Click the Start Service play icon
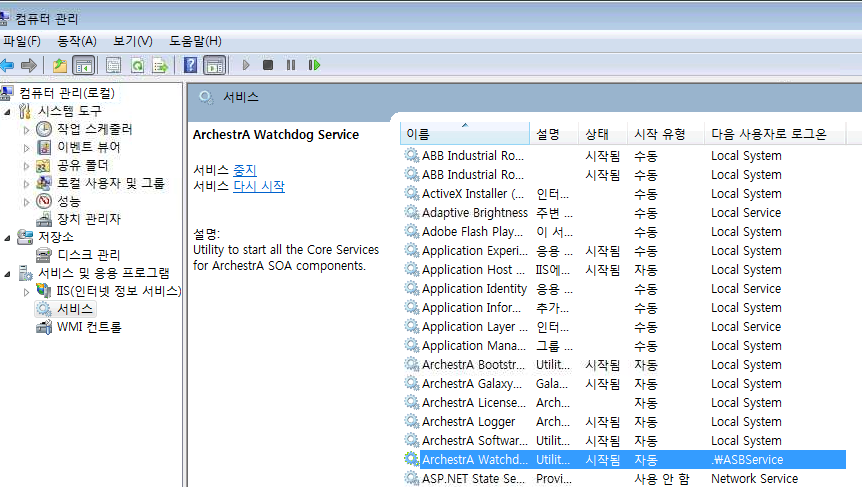Viewport: 862px width, 487px height. pyautogui.click(x=246, y=65)
